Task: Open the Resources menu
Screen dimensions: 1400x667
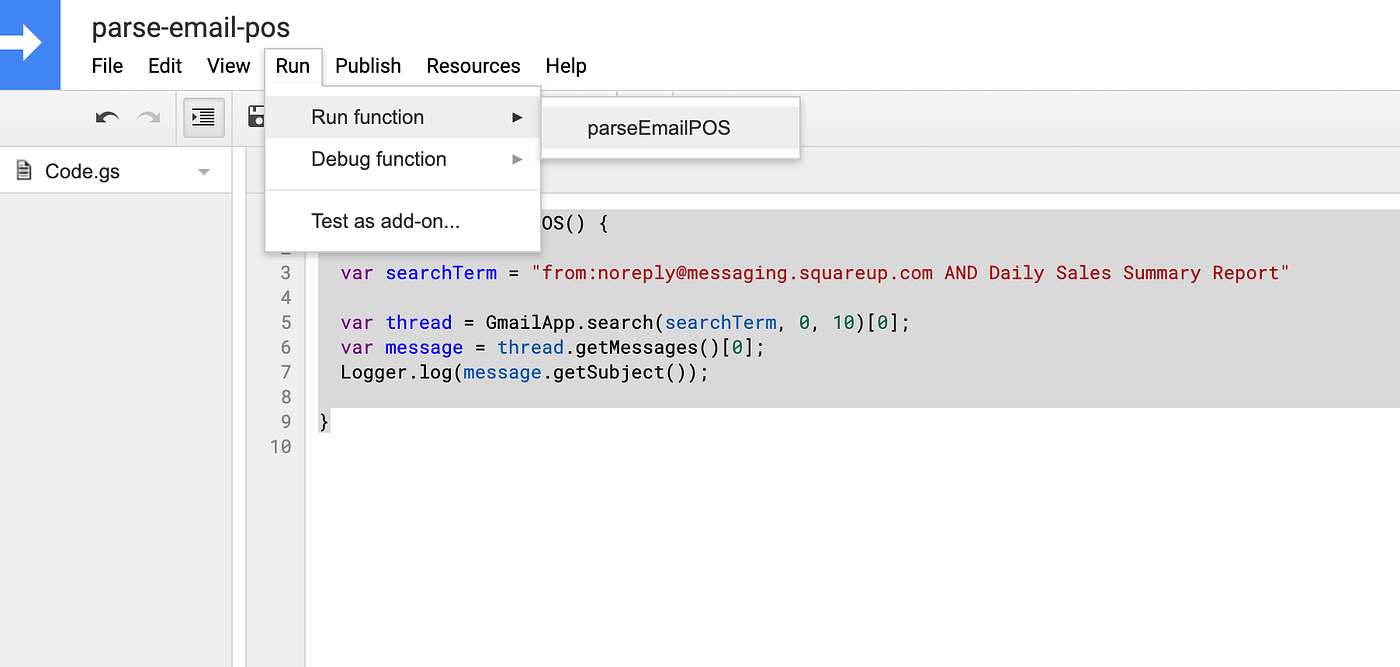Action: point(473,66)
